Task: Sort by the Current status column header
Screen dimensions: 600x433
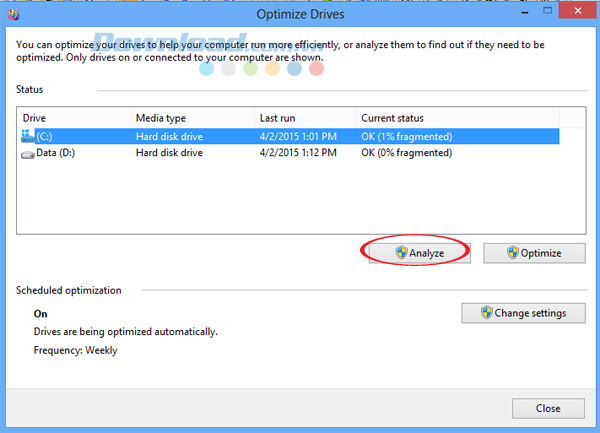Action: click(457, 118)
